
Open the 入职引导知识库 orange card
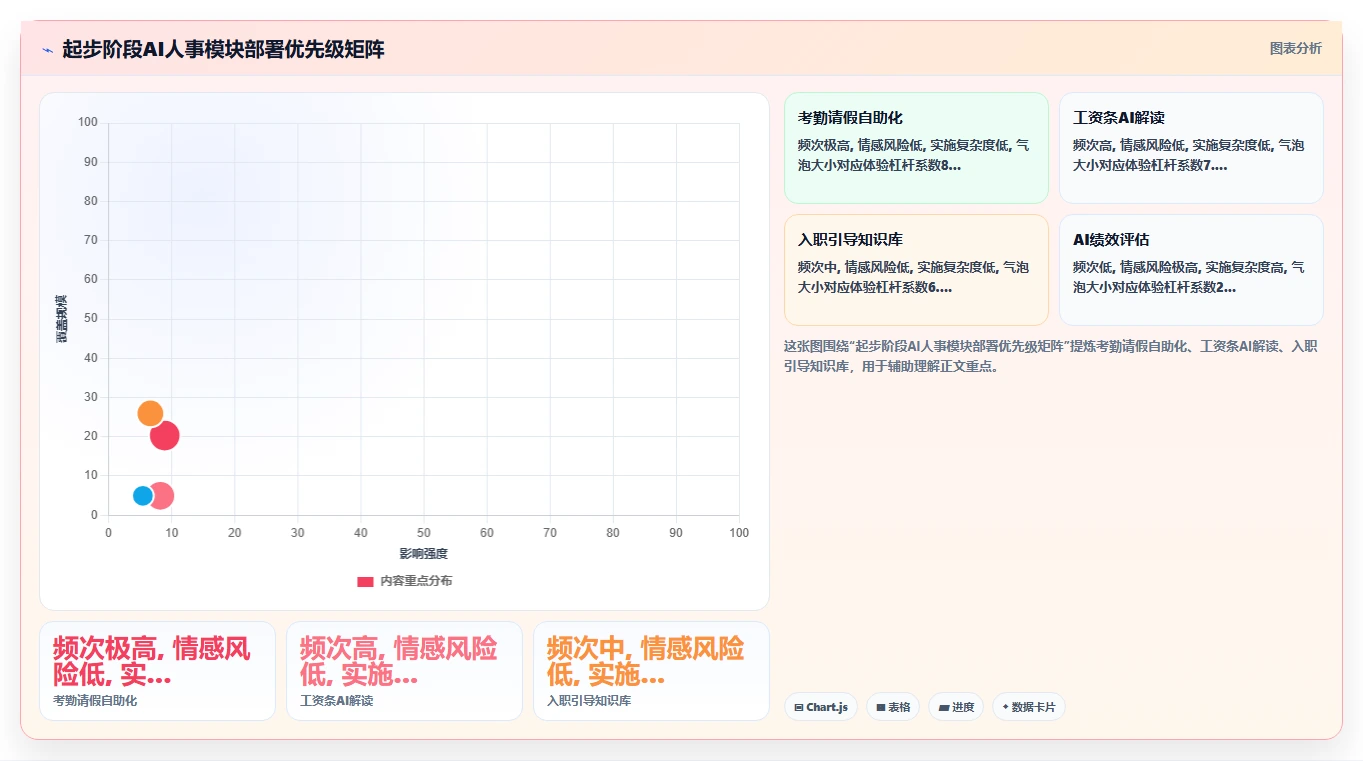tap(916, 270)
